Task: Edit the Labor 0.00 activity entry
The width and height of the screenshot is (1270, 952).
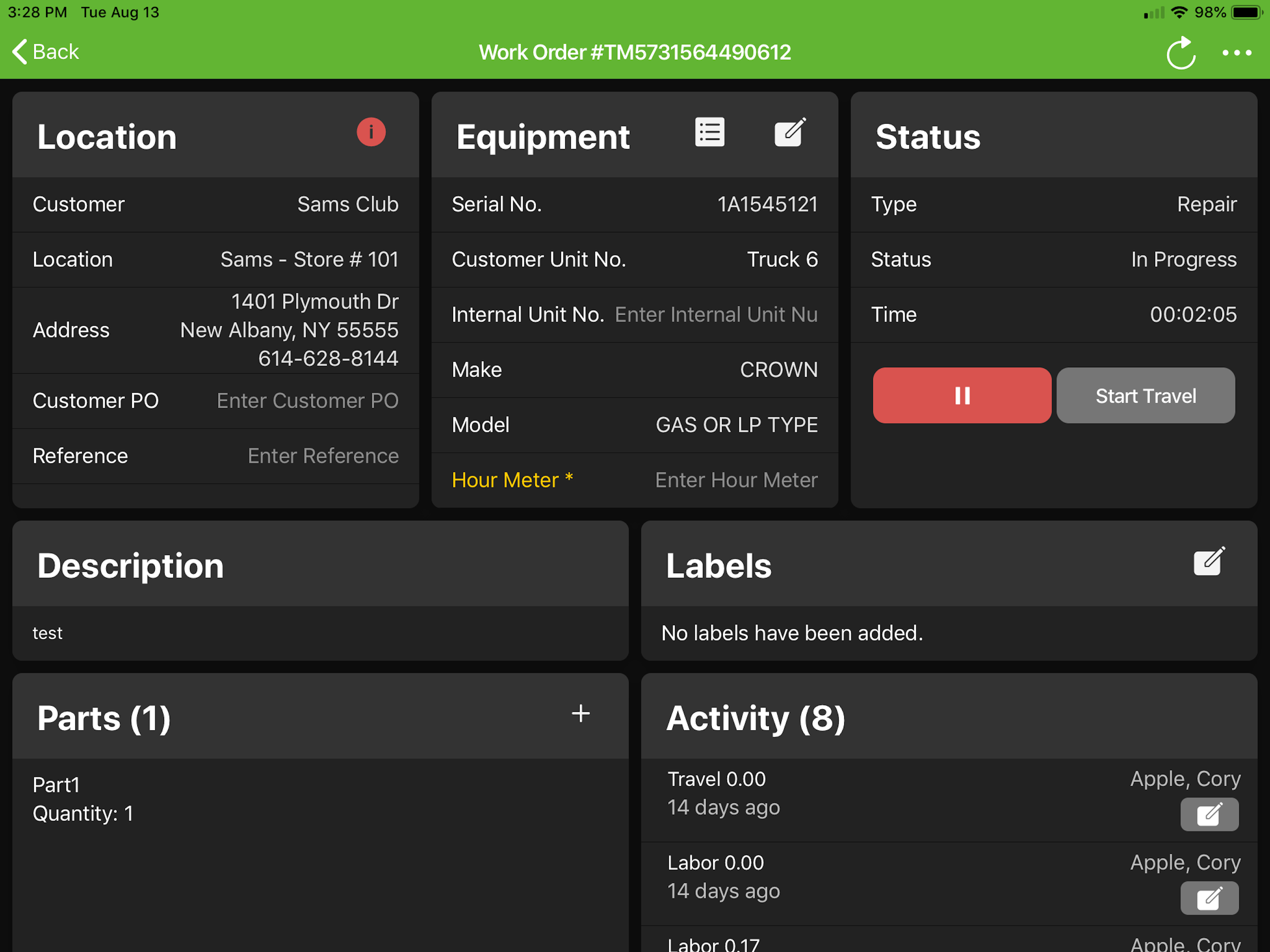Action: click(1209, 898)
